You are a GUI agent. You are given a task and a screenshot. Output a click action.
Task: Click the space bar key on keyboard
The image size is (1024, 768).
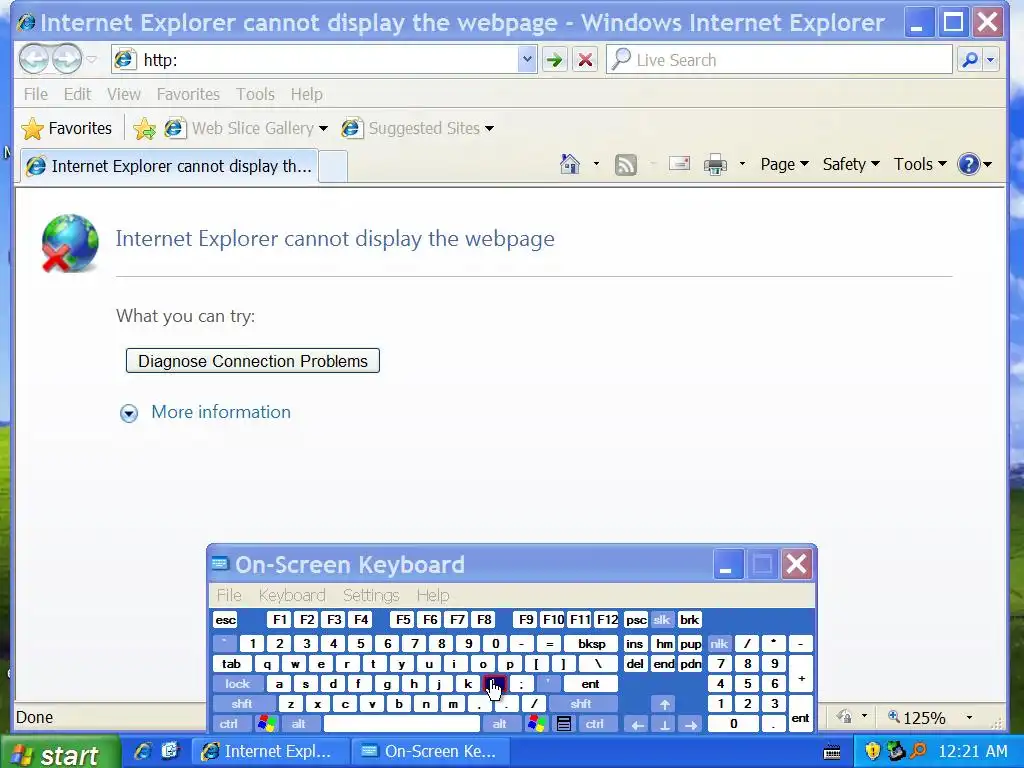402,724
